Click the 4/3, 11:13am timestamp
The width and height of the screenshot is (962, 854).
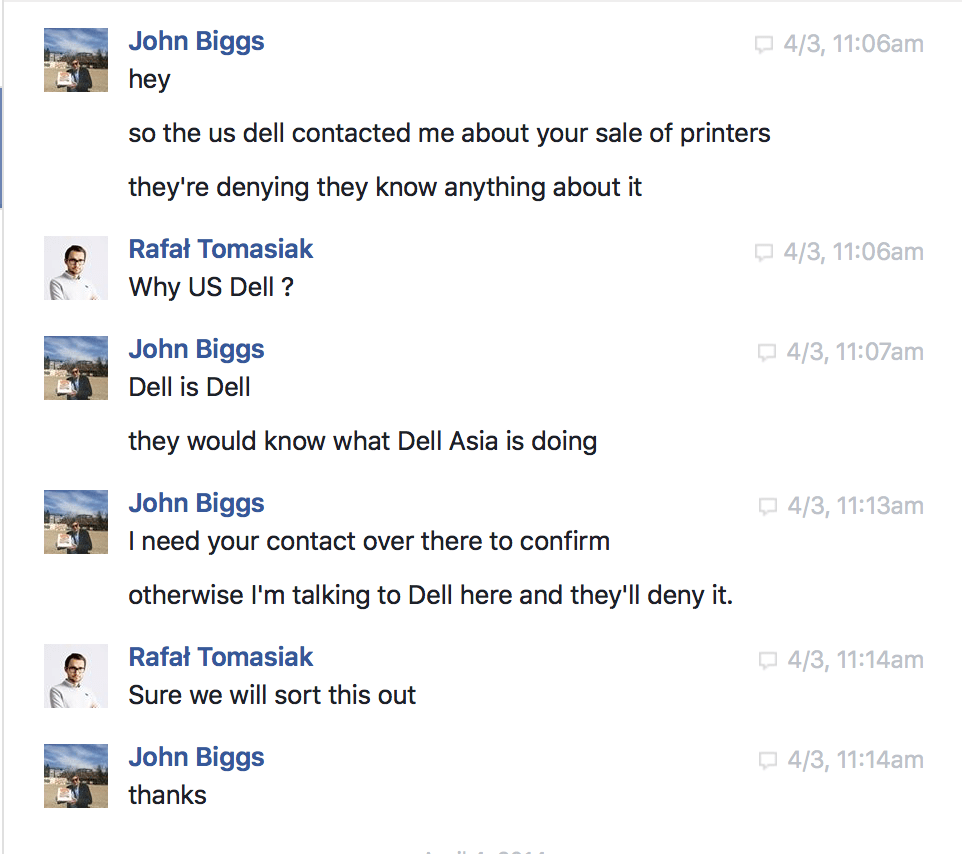(855, 507)
